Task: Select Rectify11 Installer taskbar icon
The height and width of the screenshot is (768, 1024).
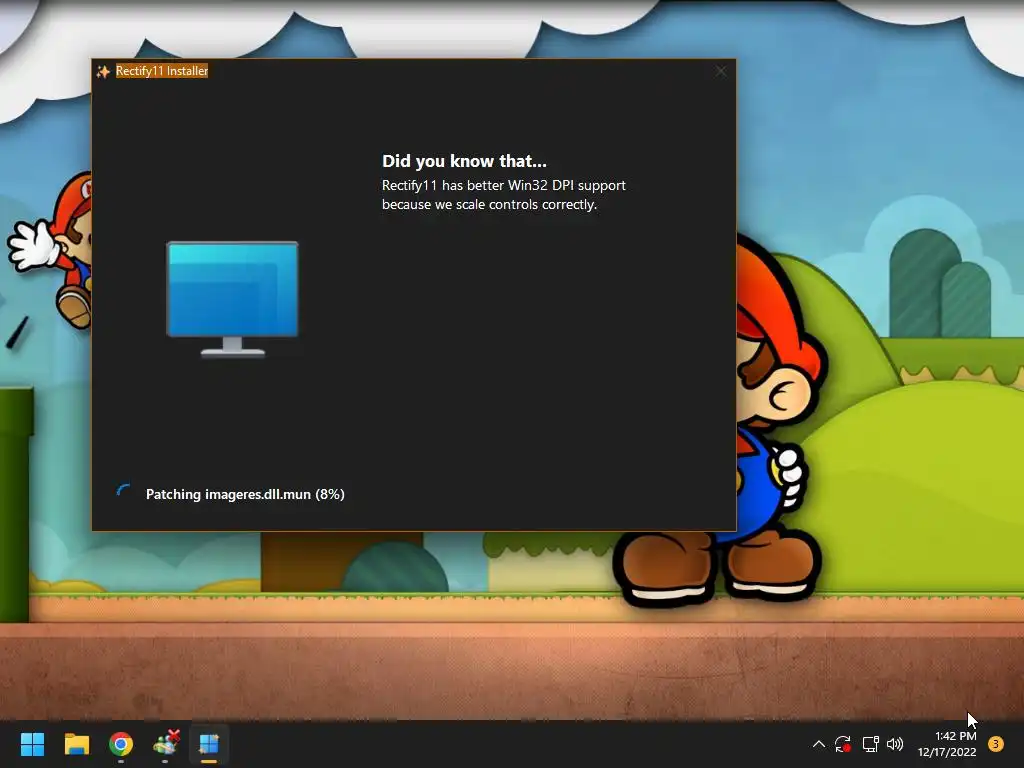Action: point(209,744)
